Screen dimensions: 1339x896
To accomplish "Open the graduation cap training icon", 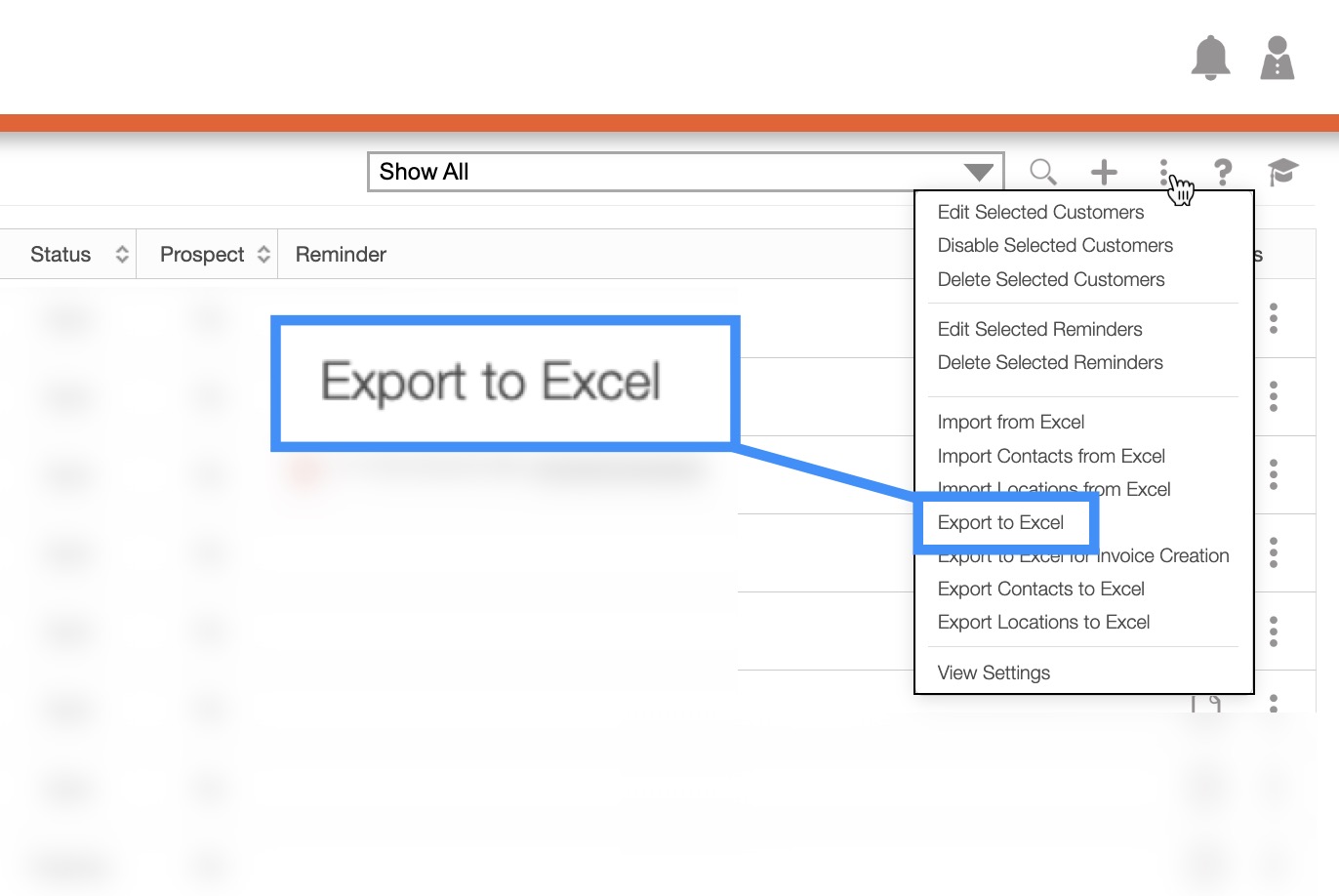I will (1282, 173).
